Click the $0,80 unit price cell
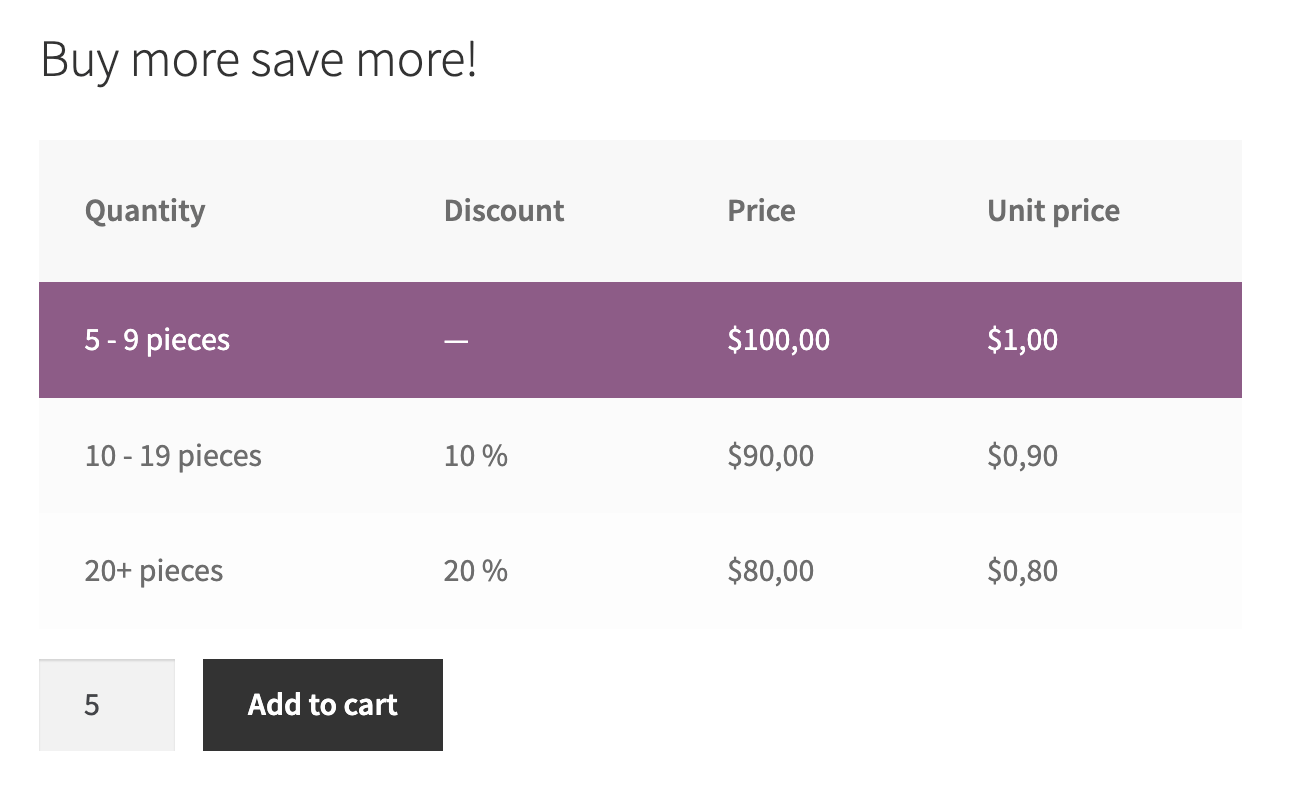The height and width of the screenshot is (804, 1306). click(1022, 570)
